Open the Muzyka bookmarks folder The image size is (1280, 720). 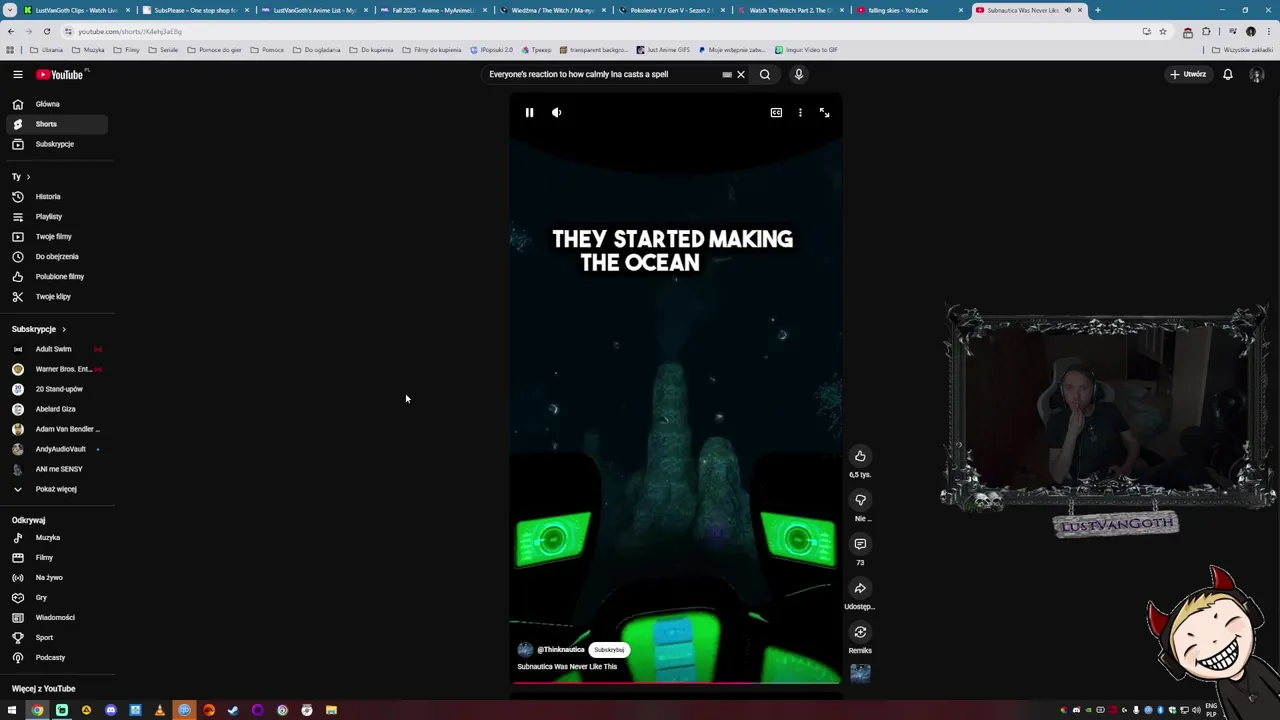[88, 50]
